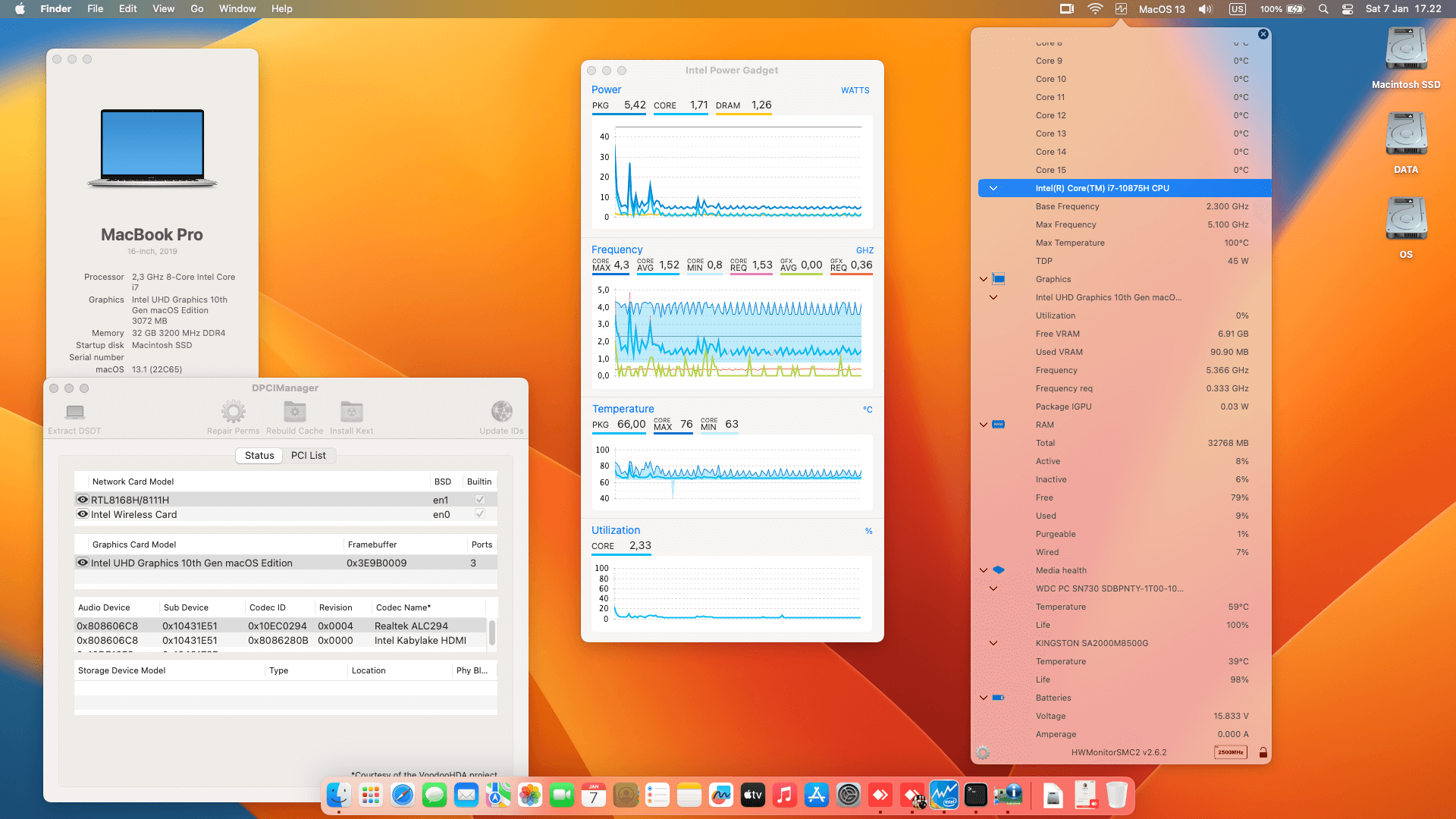Click the Update IDs globe icon
Image resolution: width=1456 pixels, height=819 pixels.
click(501, 412)
